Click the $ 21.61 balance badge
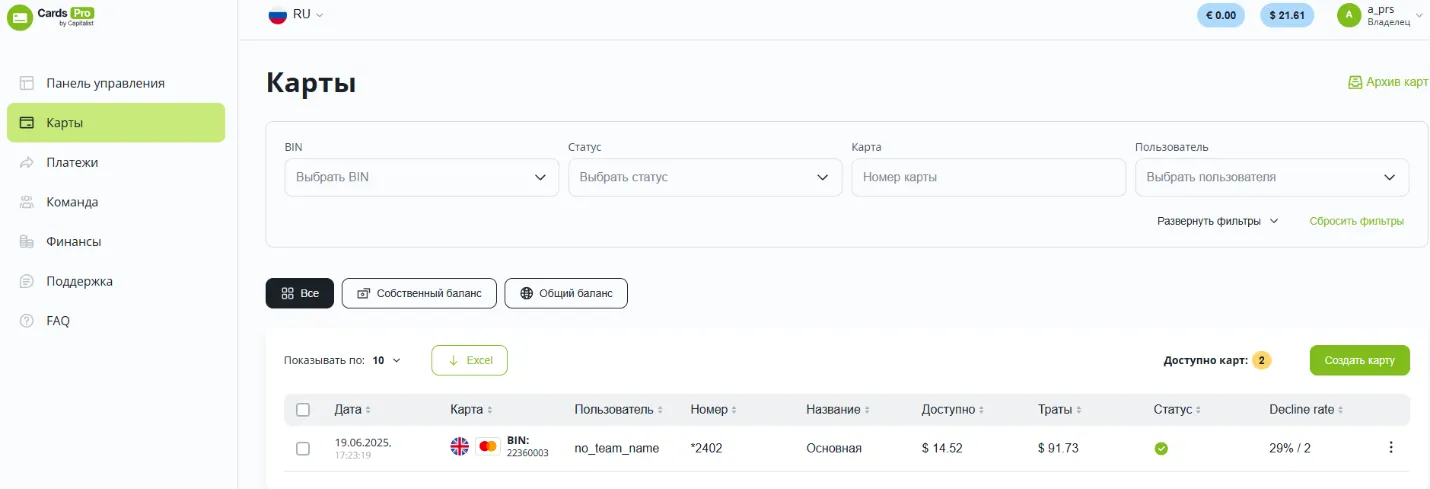1430x489 pixels. (1287, 15)
